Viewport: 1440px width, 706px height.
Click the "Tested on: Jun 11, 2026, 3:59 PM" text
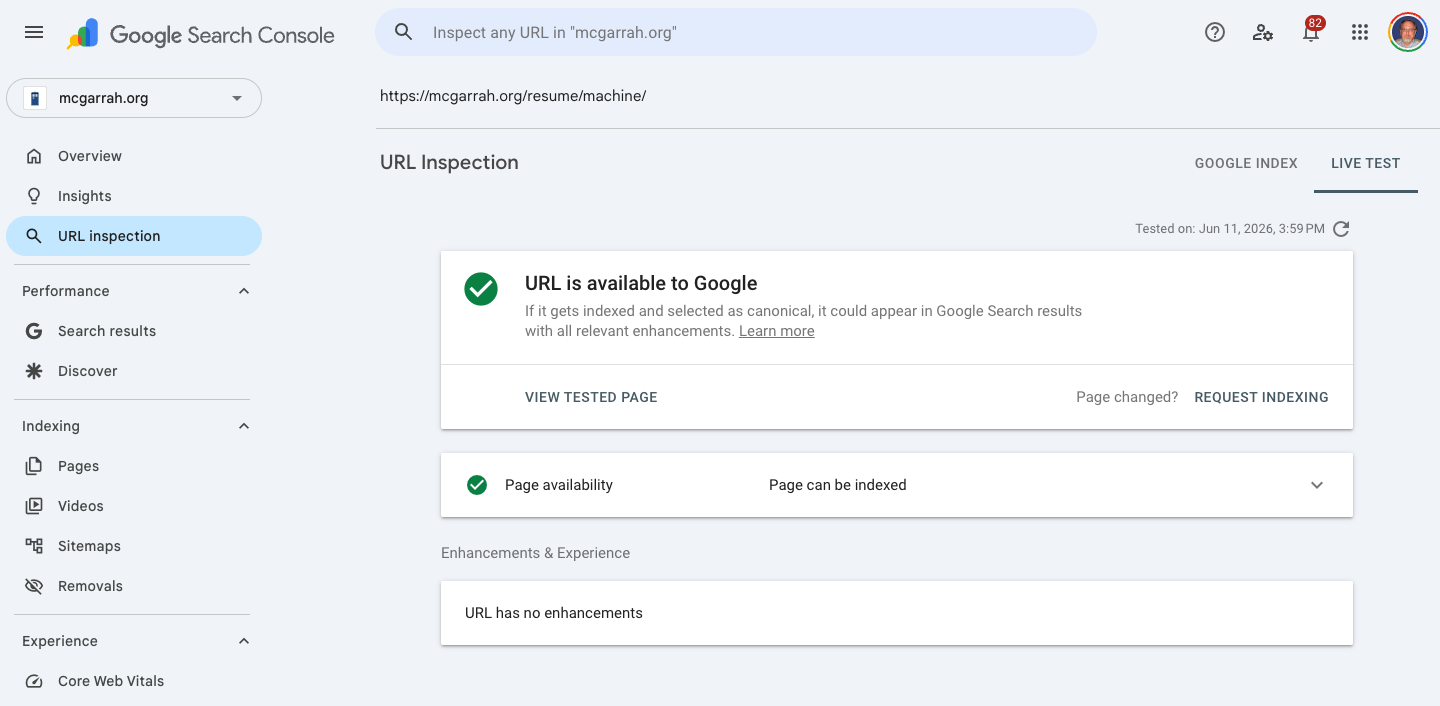(1230, 229)
